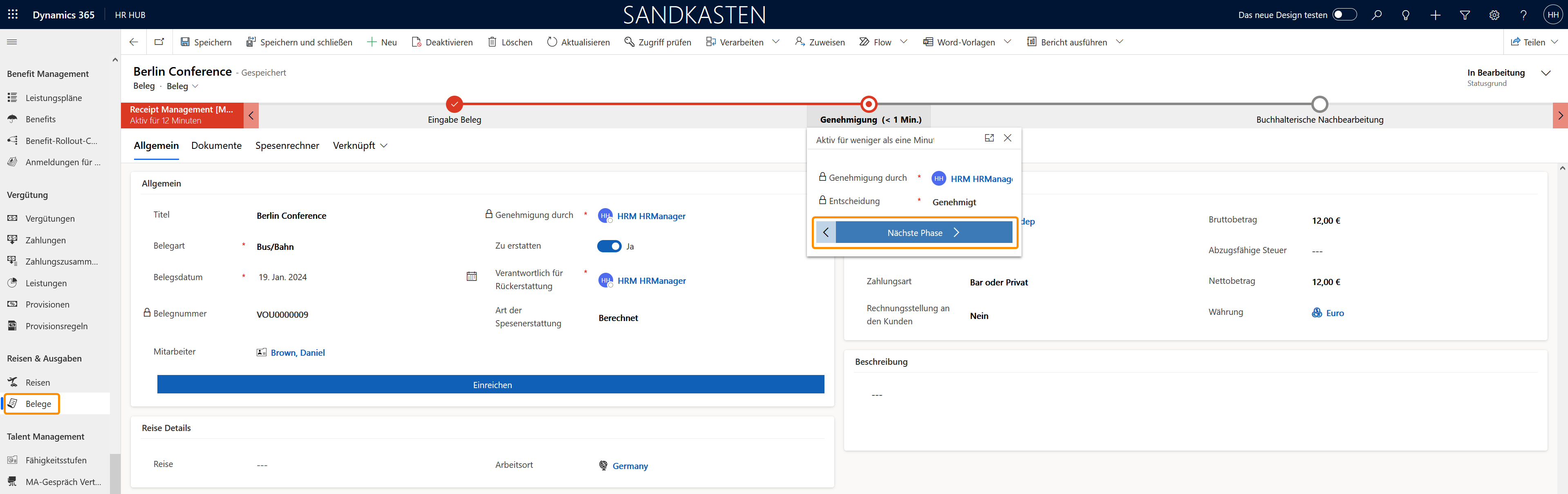Open HRM HRManager link under Genehmigung durch
Screen dimensions: 1568x494
click(651, 216)
